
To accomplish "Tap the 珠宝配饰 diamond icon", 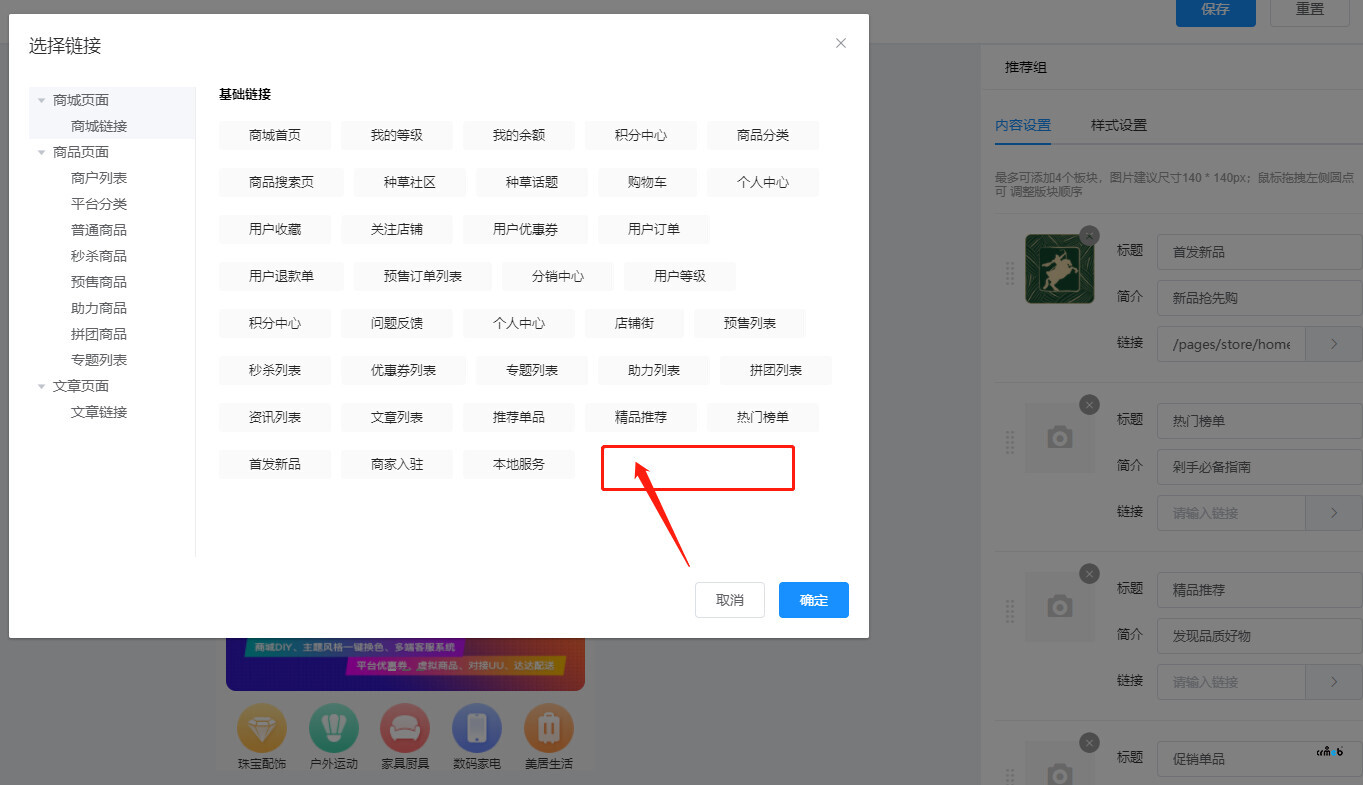I will pyautogui.click(x=262, y=728).
